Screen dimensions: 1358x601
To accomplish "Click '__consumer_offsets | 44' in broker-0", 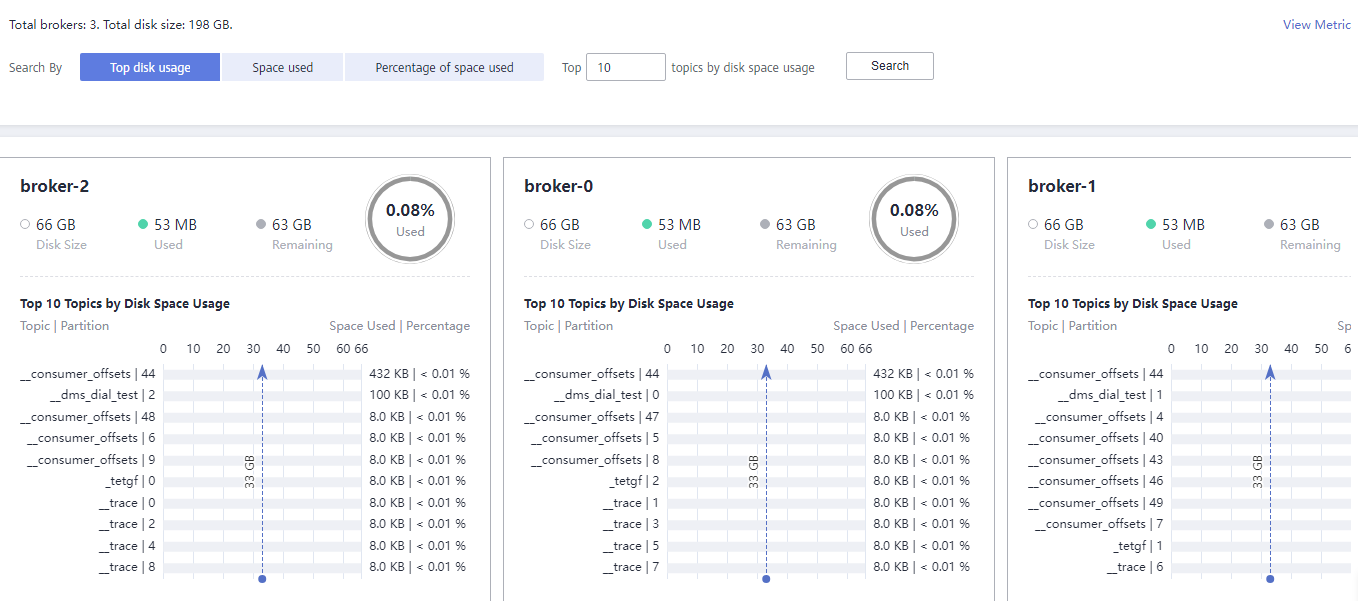I will pyautogui.click(x=592, y=374).
